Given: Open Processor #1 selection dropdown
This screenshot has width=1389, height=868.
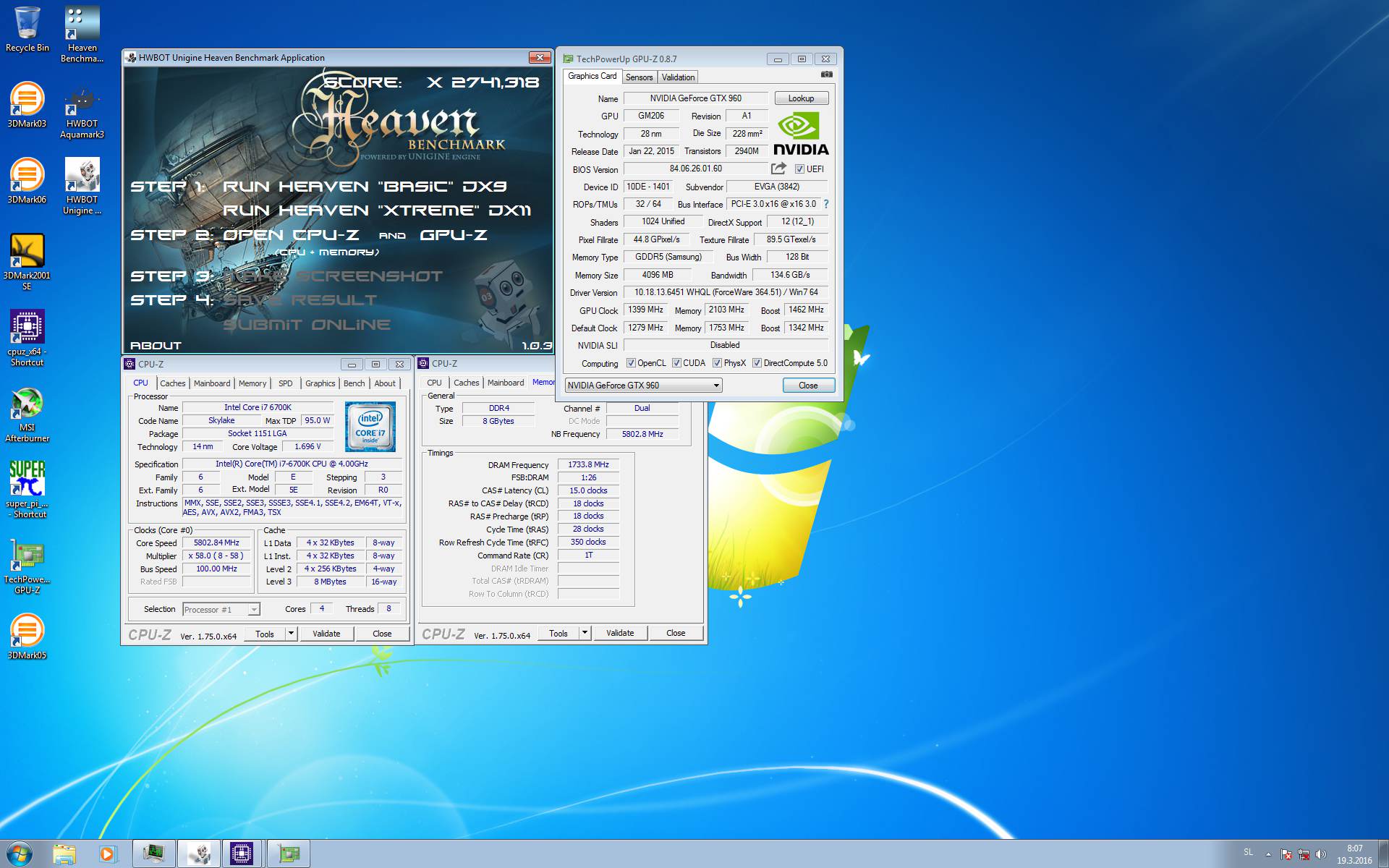Looking at the screenshot, I should coord(221,610).
